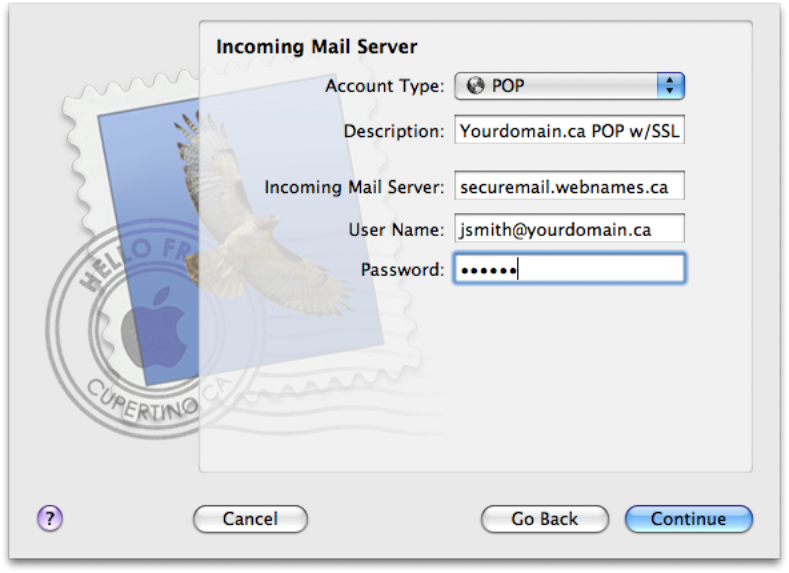This screenshot has height=573, width=789.
Task: Click the blue up-down arrows on Account Type
Action: [x=670, y=86]
